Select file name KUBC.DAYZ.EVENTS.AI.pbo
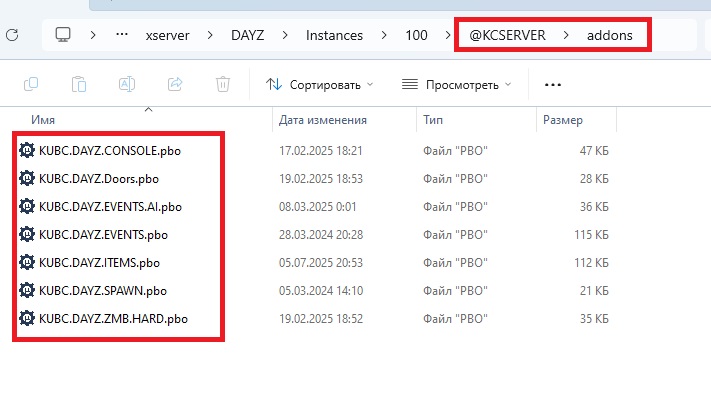 pos(110,207)
